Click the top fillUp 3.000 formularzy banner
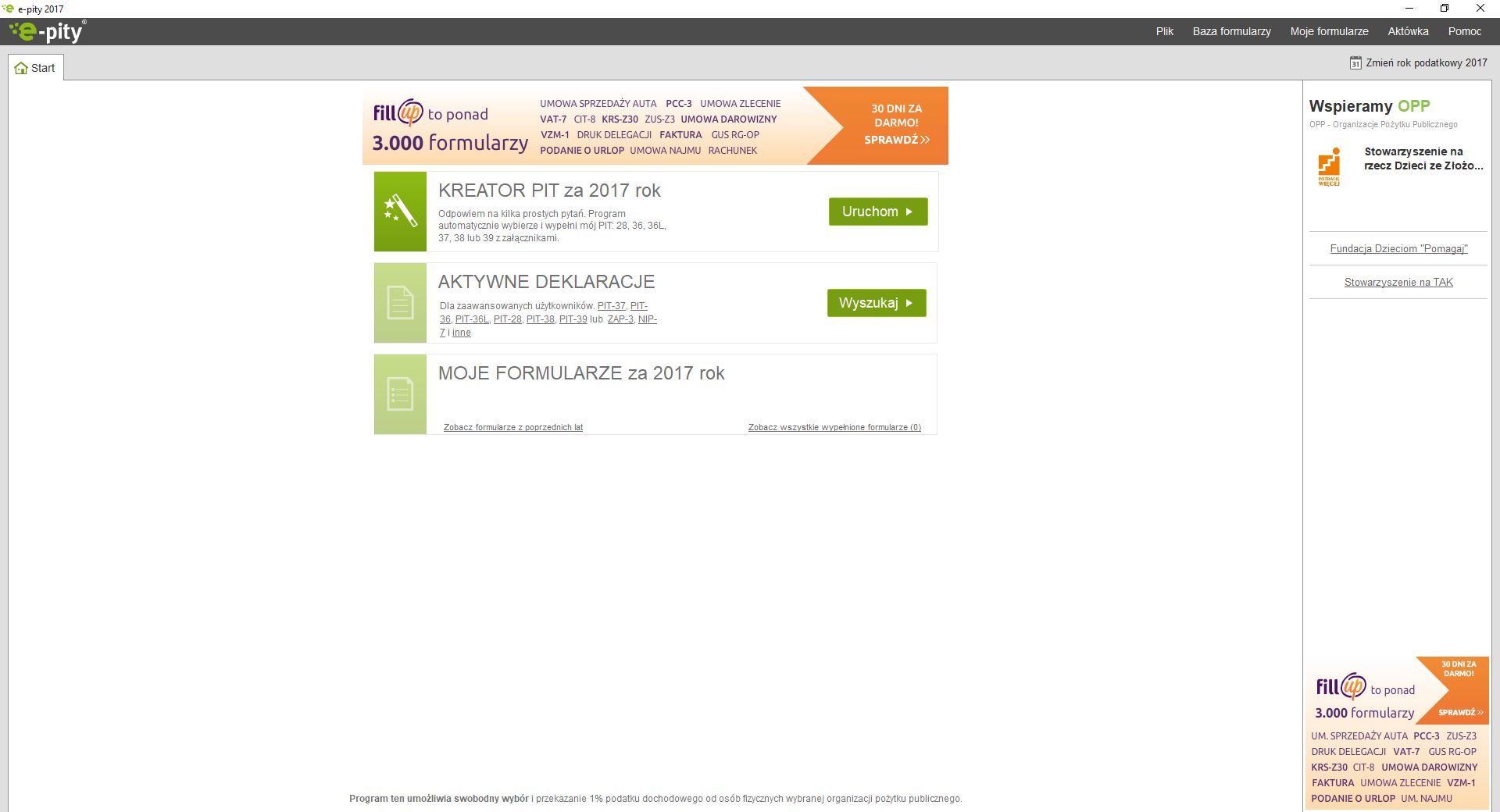Screen dimensions: 1500x812 (x=655, y=126)
